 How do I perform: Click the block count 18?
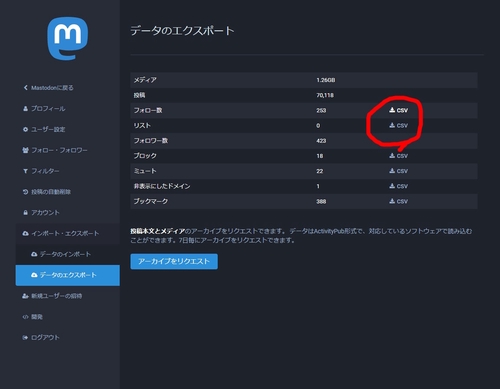320,156
